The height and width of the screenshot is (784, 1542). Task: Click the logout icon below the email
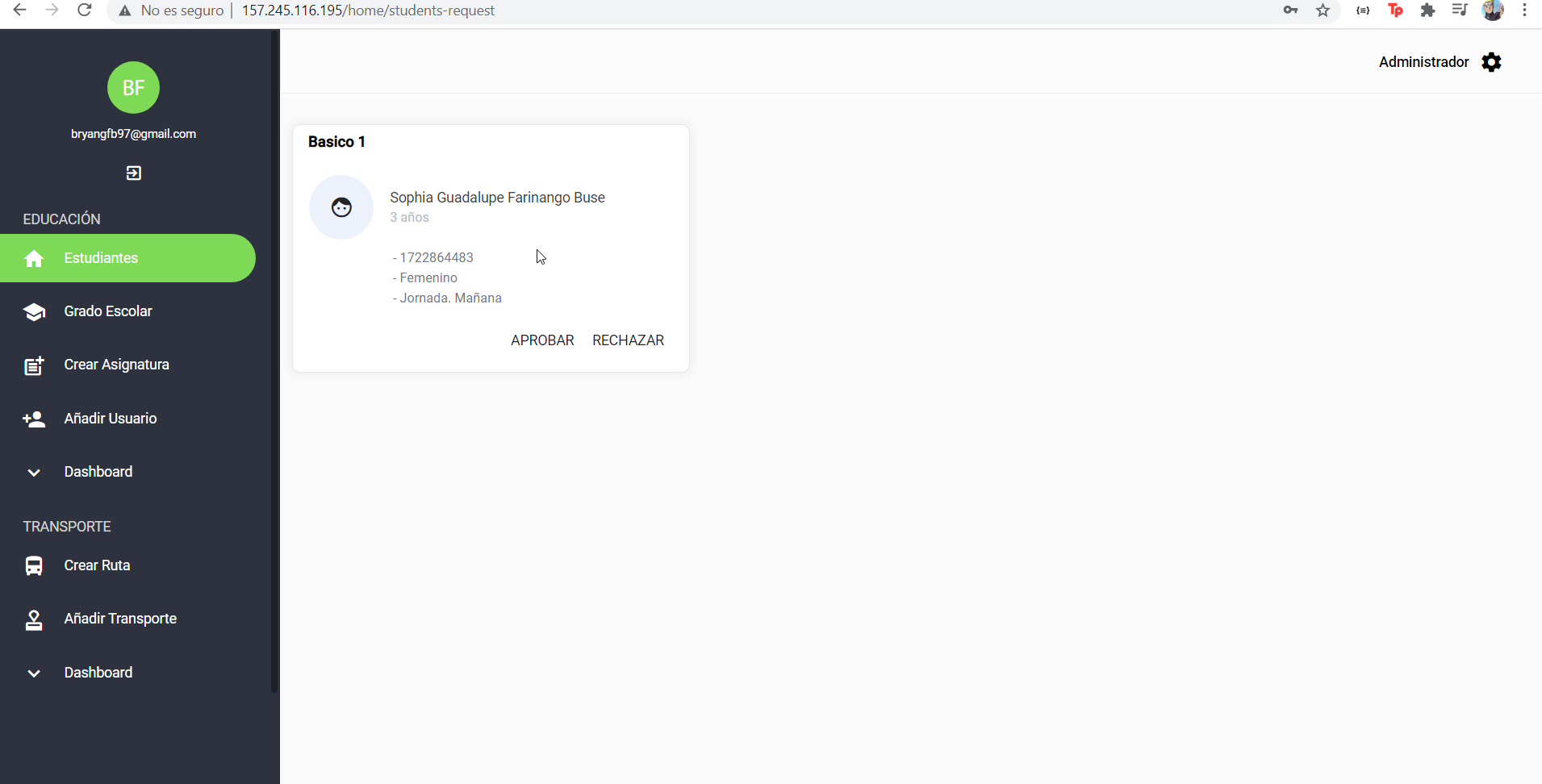(x=134, y=173)
